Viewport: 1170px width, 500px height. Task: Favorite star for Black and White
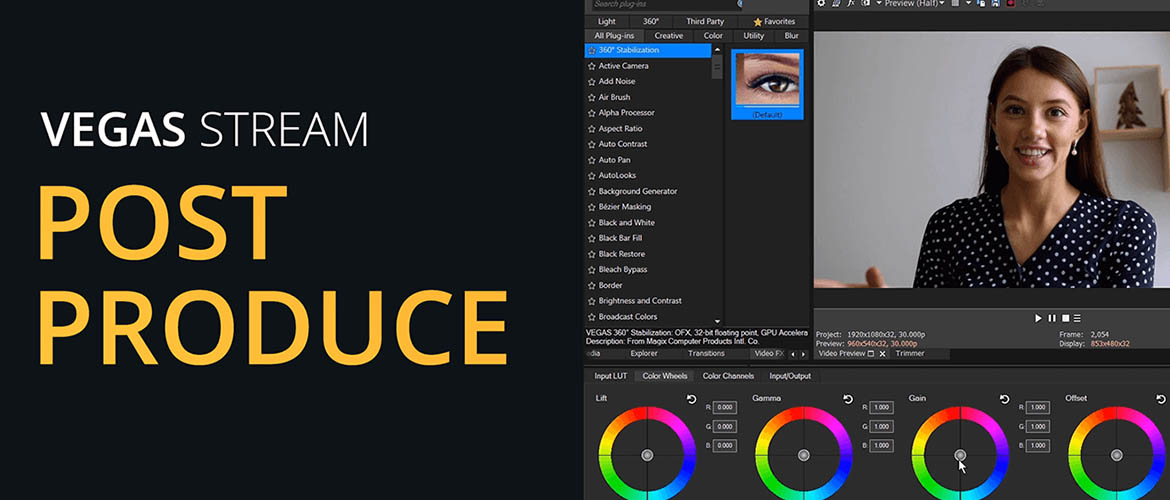592,222
